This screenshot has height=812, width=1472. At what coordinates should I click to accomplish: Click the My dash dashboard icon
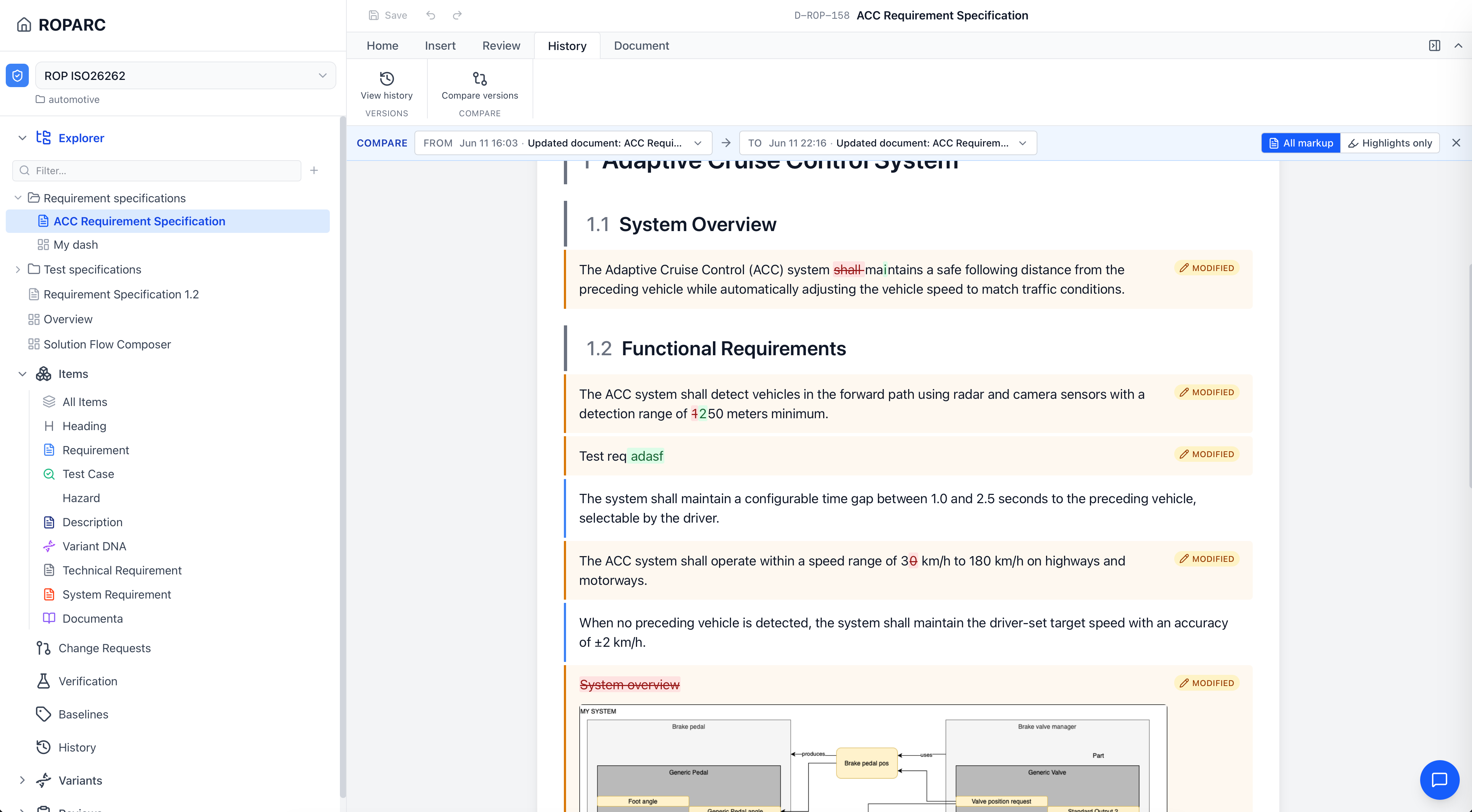pyautogui.click(x=43, y=244)
